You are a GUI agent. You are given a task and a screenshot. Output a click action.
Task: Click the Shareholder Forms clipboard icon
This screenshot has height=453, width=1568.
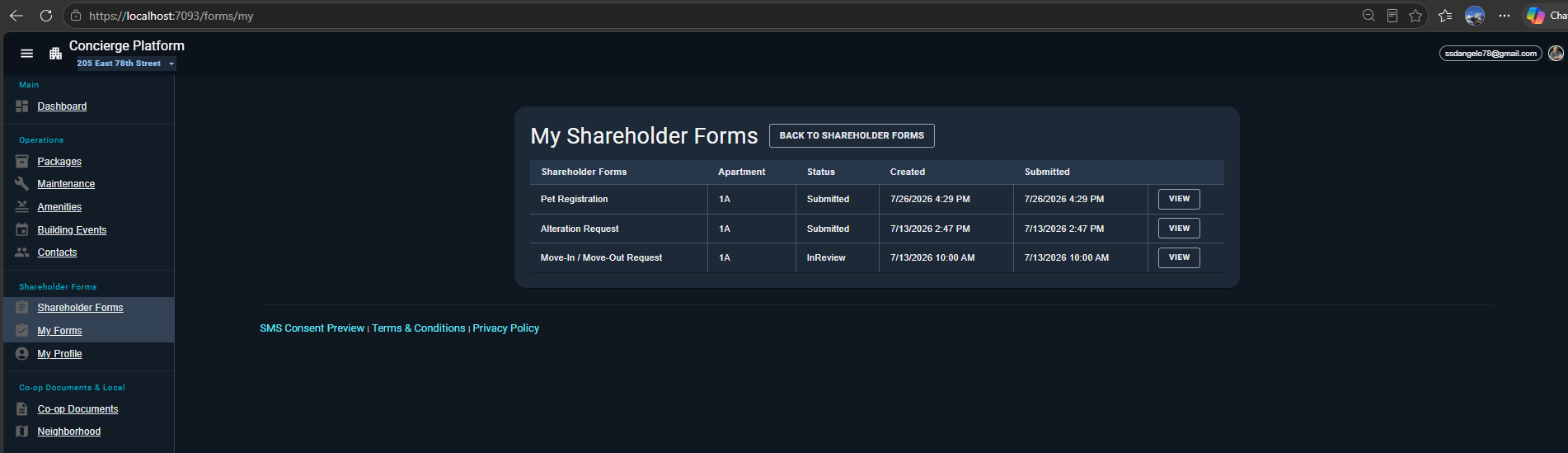[22, 308]
